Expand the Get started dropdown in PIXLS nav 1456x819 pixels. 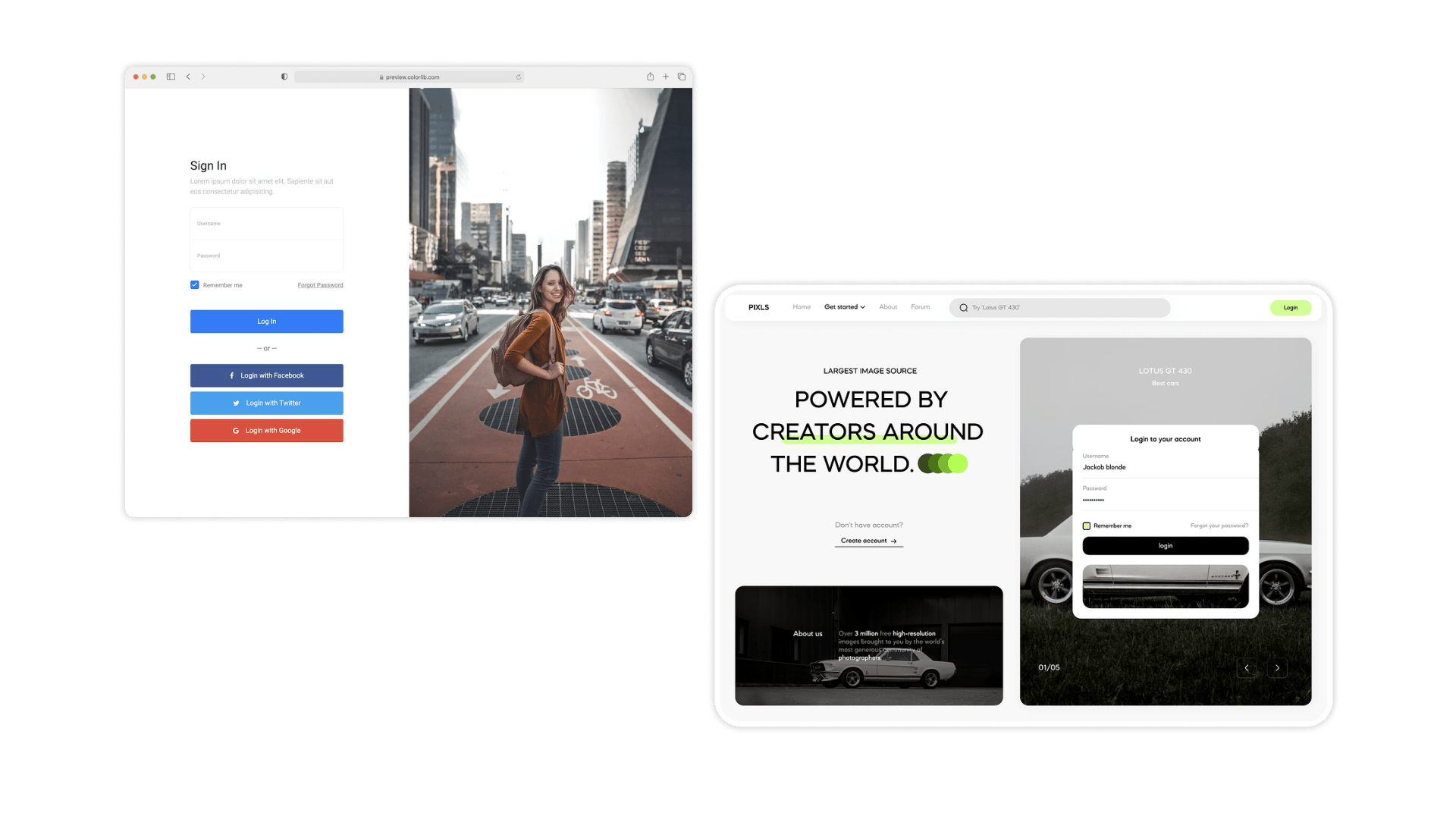843,307
